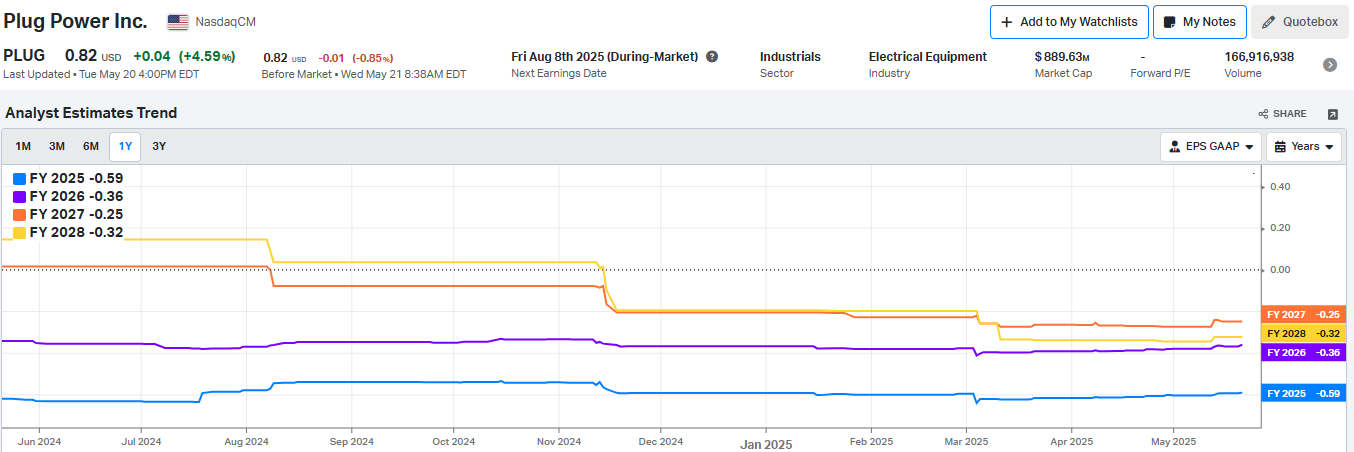Open the Quotebox
The image size is (1354, 452).
pos(1299,22)
